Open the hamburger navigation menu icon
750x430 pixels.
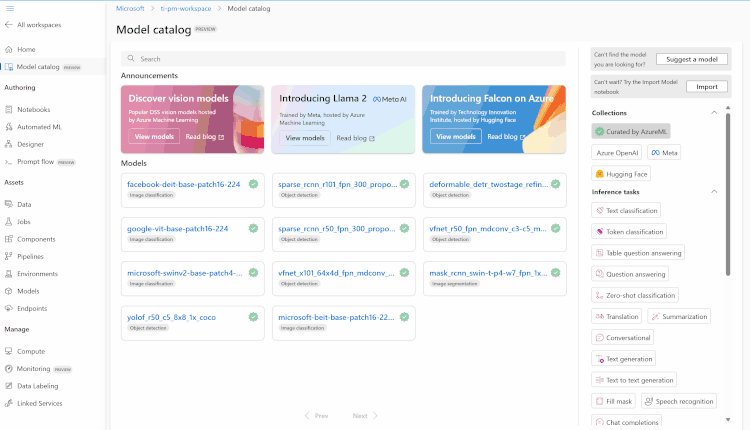10,9
